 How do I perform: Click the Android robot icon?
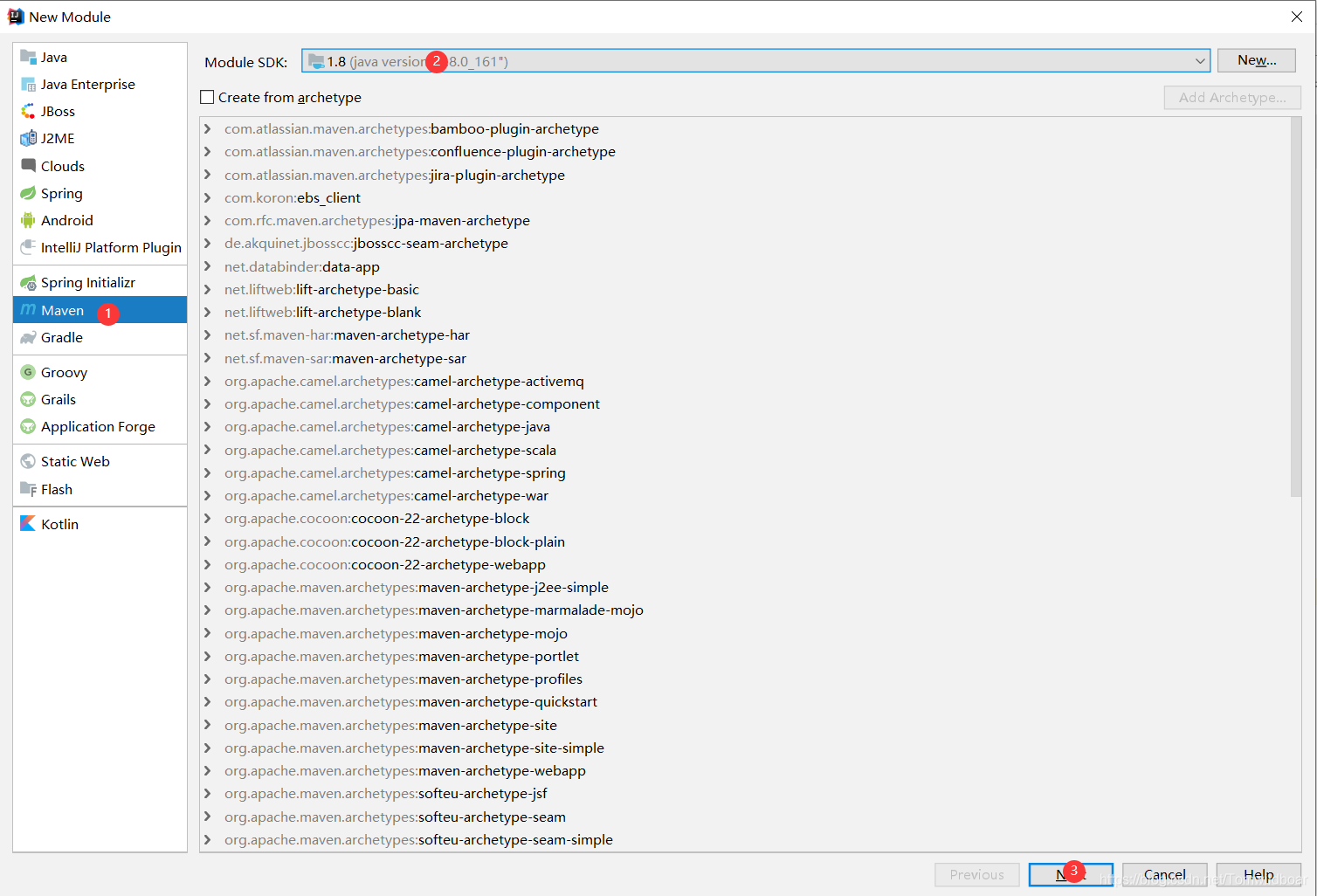[x=28, y=220]
